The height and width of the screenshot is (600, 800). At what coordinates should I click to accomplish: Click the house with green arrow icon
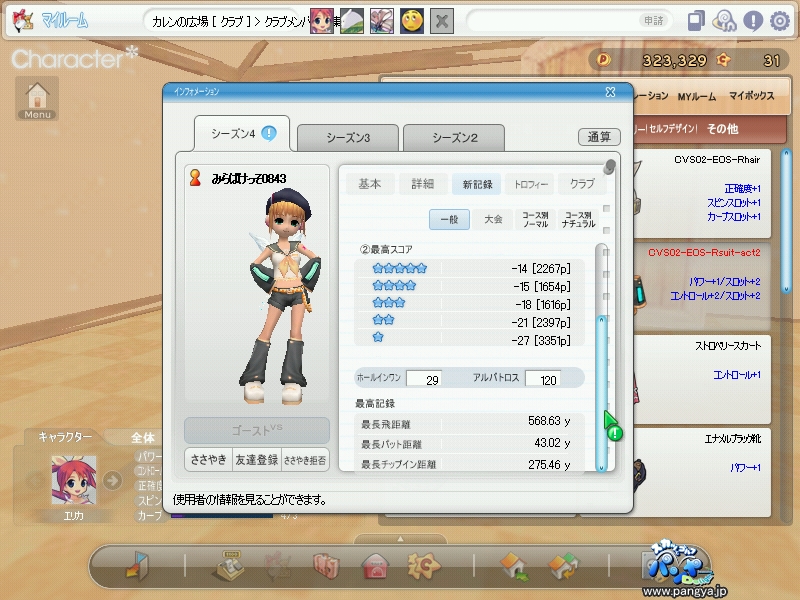click(x=514, y=566)
